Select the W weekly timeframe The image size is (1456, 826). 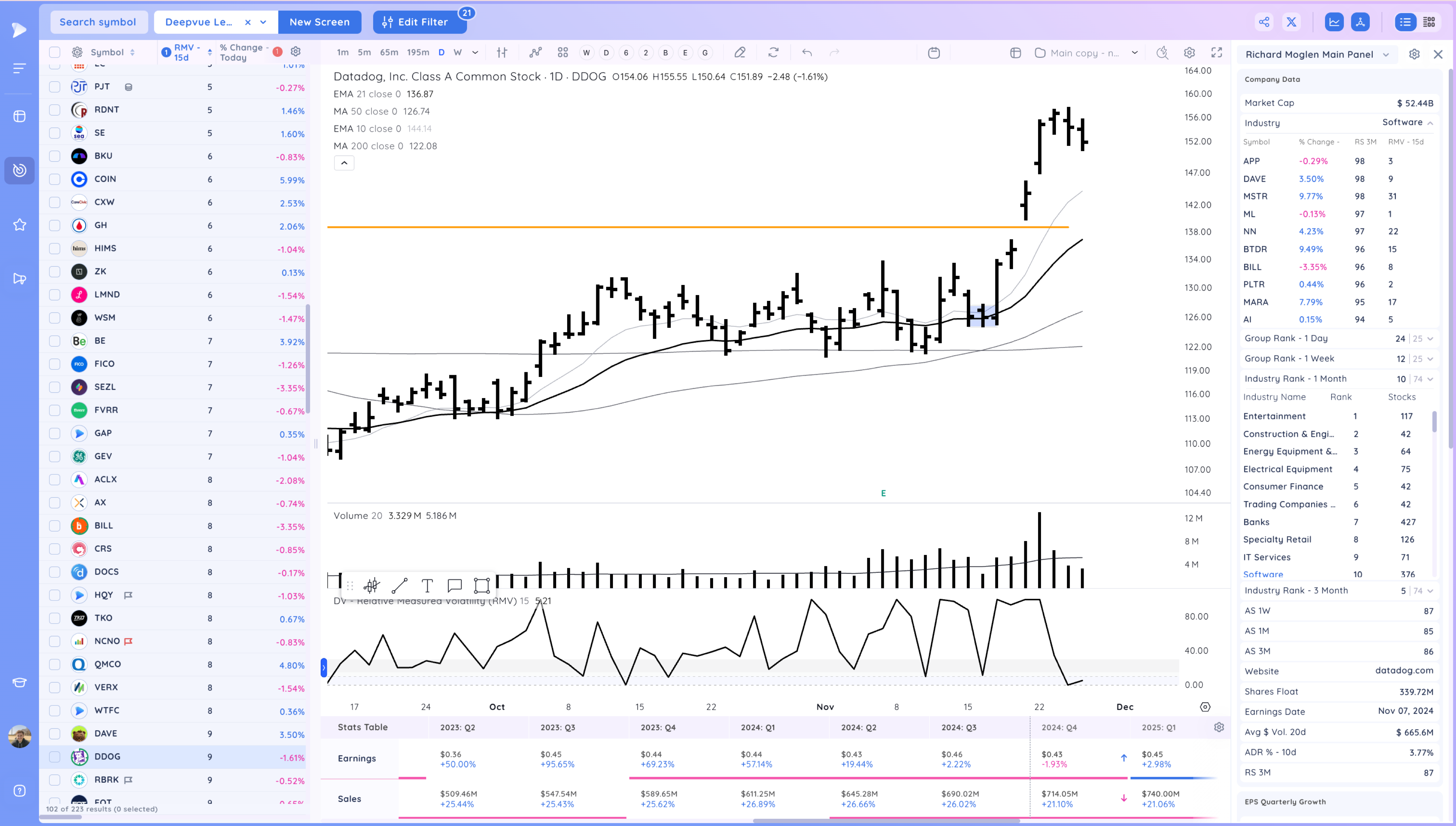coord(458,53)
